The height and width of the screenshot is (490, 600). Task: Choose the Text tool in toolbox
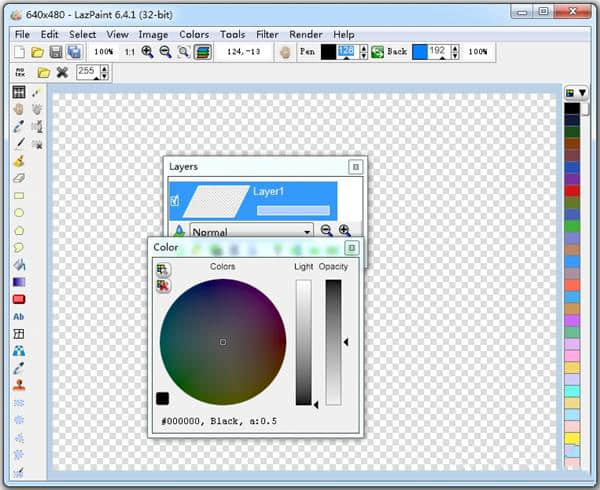[19, 316]
